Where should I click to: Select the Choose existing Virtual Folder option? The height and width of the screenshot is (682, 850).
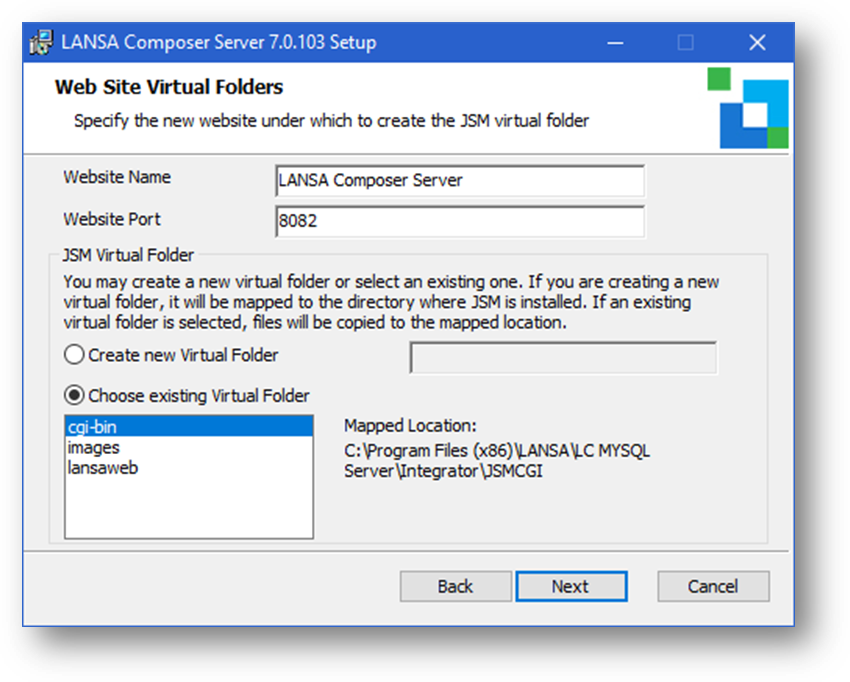tap(74, 395)
